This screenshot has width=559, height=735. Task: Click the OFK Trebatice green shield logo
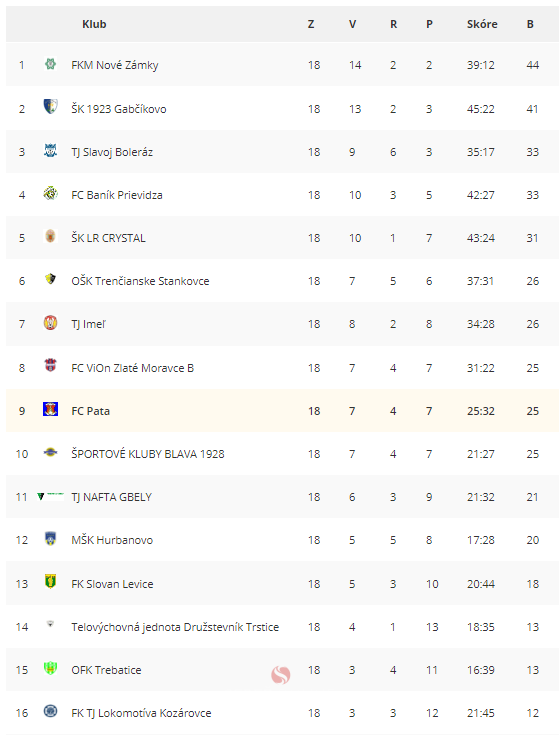50,668
